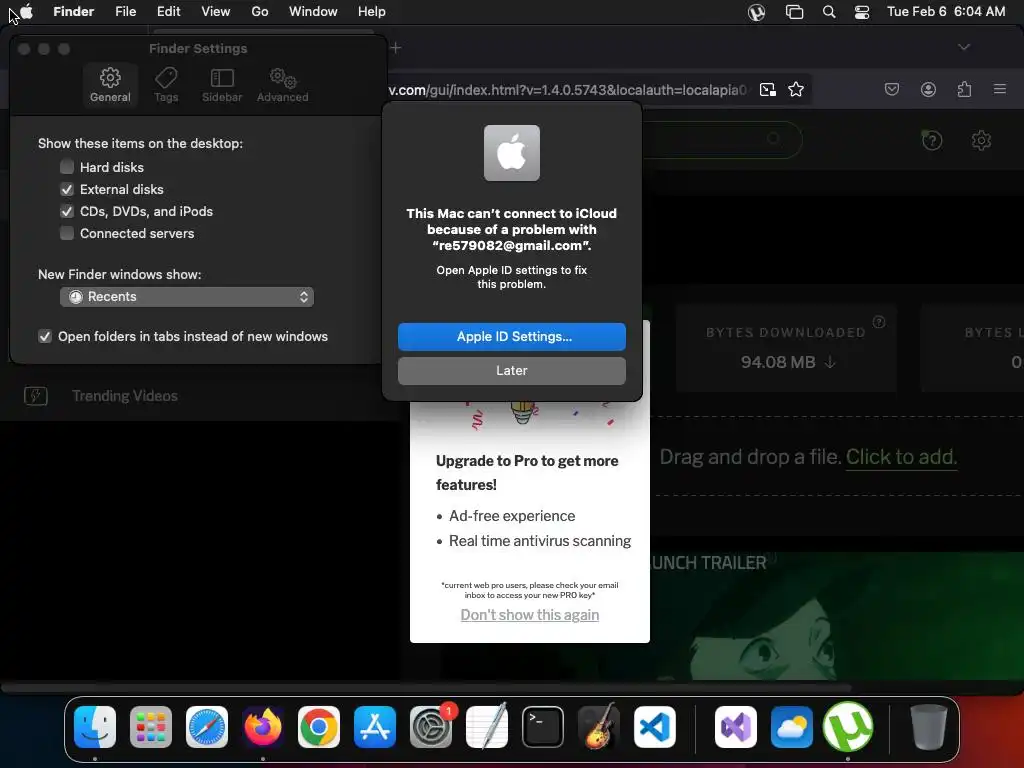Open the Advanced tab in Finder Settings
The image size is (1024, 768).
pos(282,85)
